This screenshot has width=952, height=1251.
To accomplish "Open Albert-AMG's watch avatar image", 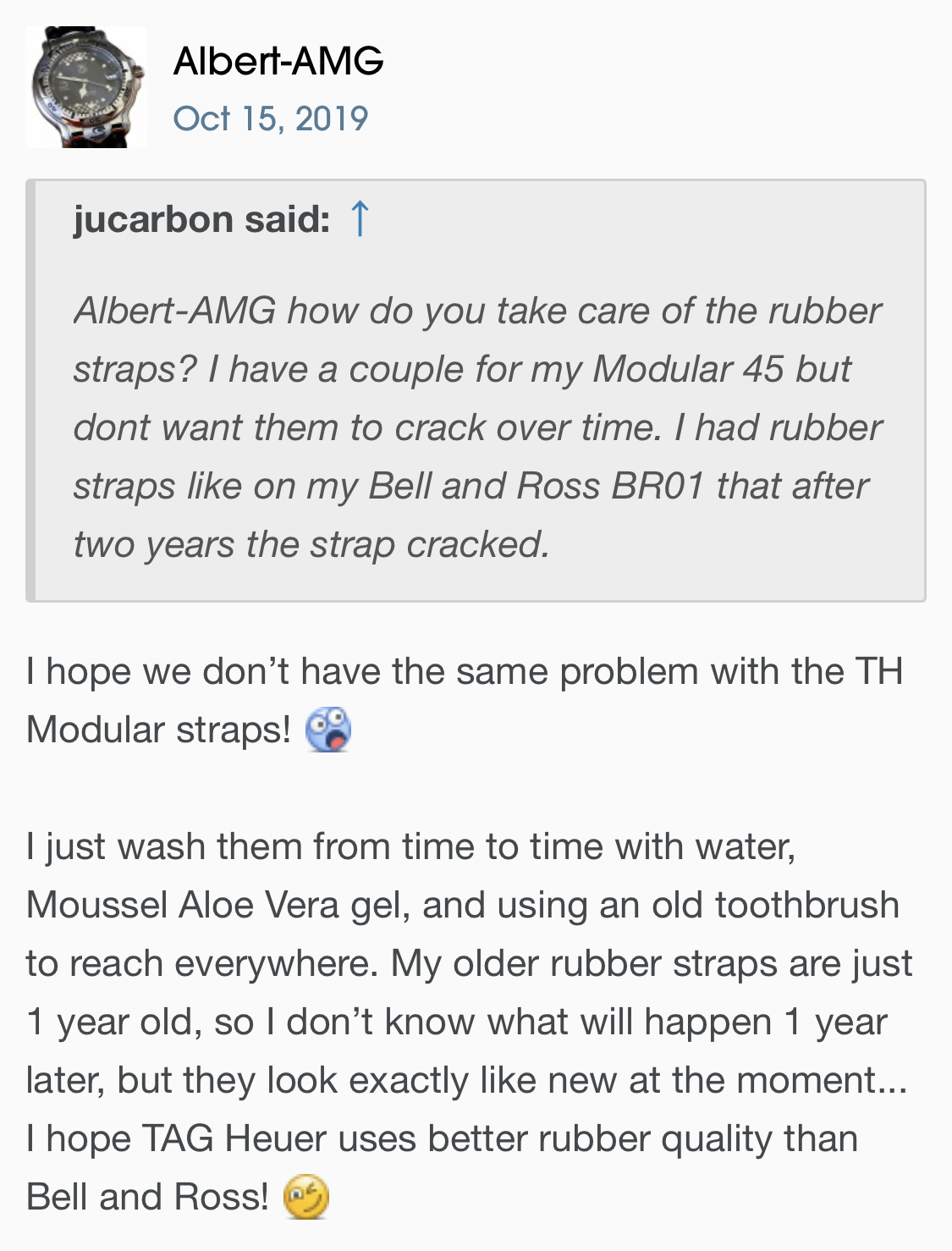I will click(x=85, y=87).
